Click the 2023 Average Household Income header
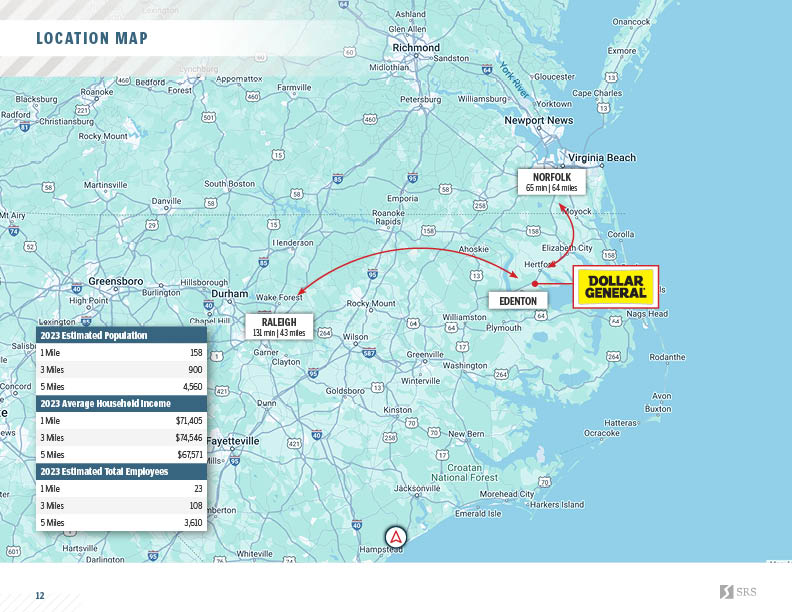792x612 pixels. (121, 403)
